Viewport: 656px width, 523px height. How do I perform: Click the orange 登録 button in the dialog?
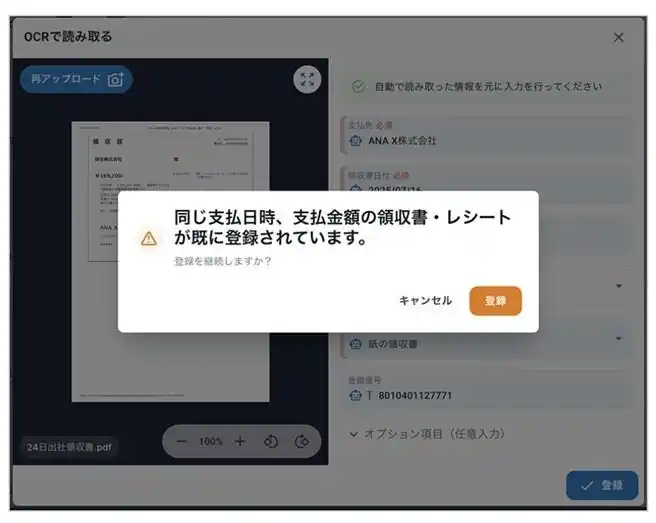pyautogui.click(x=495, y=300)
